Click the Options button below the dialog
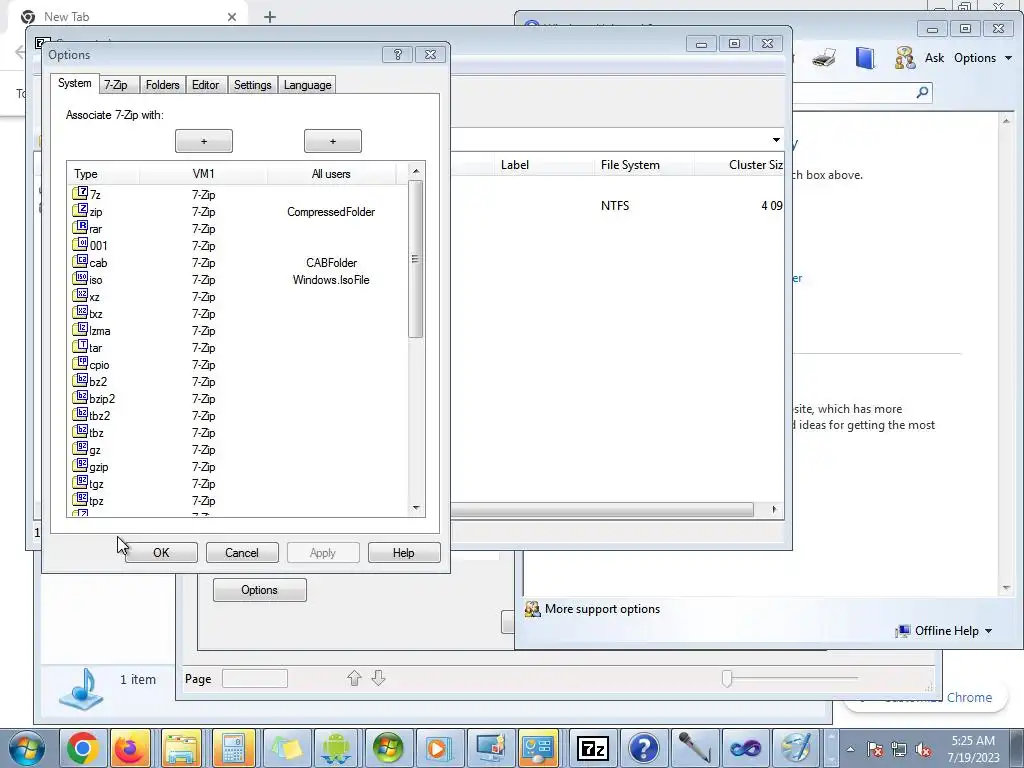The image size is (1024, 768). pyautogui.click(x=259, y=590)
